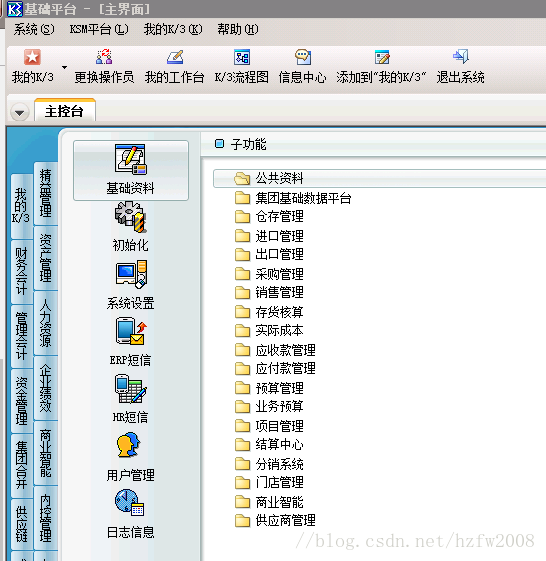Open the 我的K/3 star toolbar icon

point(32,58)
